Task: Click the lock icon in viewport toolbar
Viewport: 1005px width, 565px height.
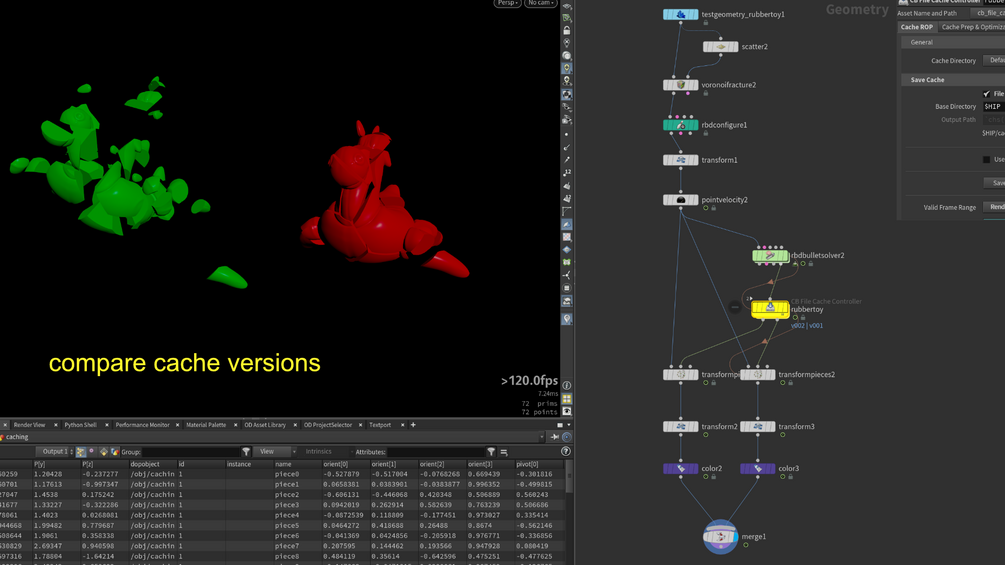Action: 567,30
